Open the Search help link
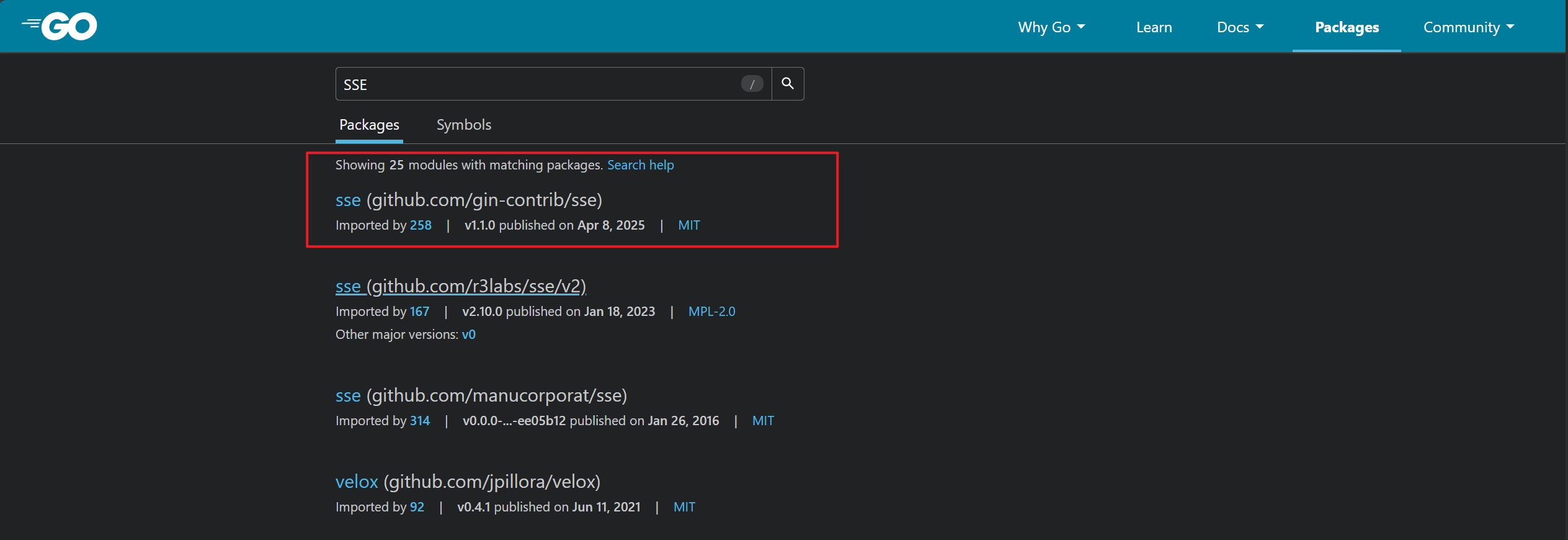This screenshot has width=1568, height=540. pos(640,165)
